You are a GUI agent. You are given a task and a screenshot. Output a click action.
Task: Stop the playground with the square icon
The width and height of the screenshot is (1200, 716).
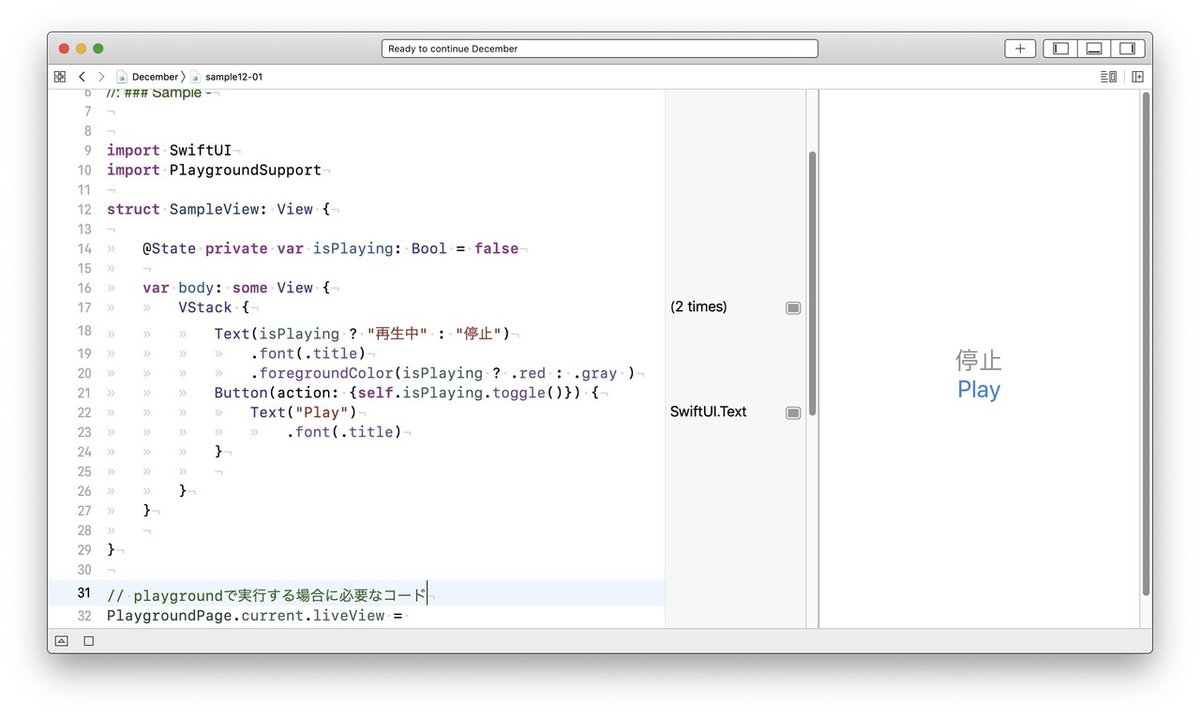[x=88, y=641]
